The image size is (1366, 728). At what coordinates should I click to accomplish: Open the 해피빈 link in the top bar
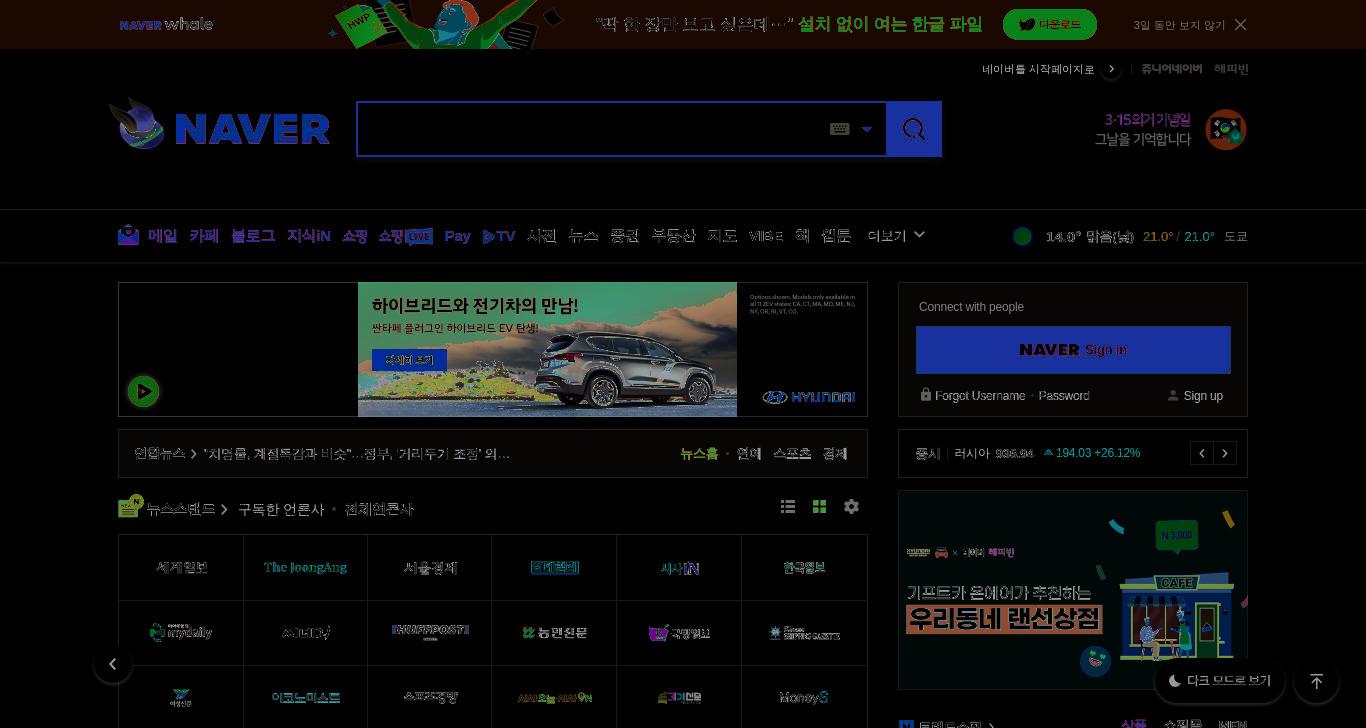1231,69
